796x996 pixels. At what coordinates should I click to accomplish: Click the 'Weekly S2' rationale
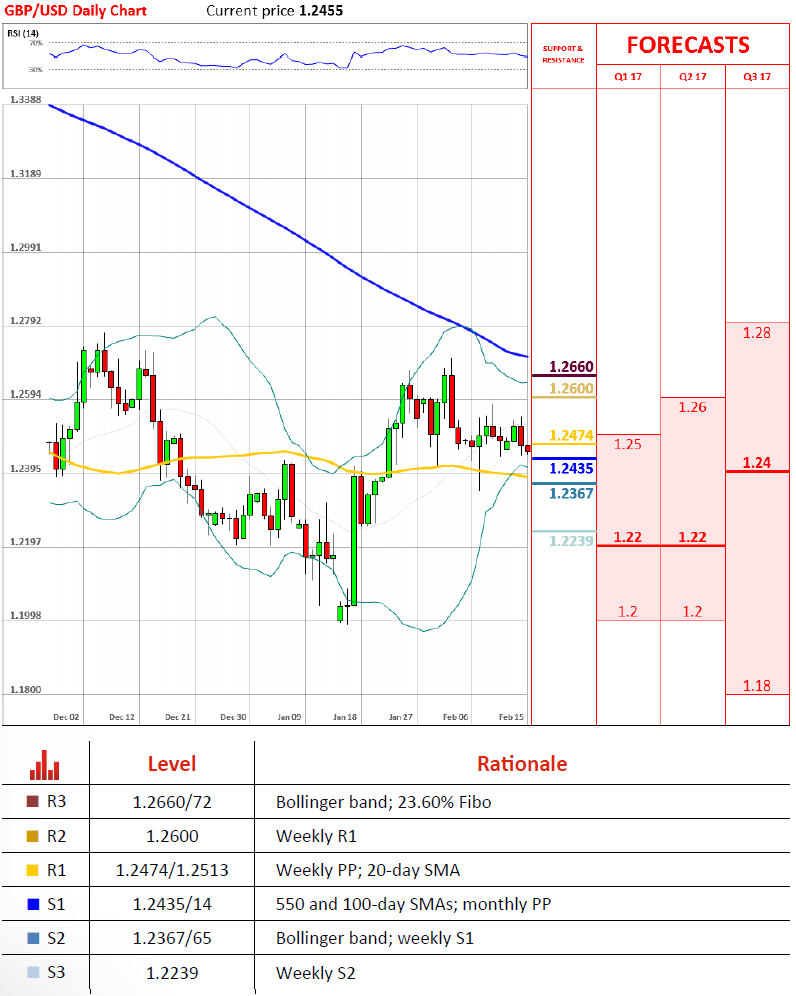[316, 972]
